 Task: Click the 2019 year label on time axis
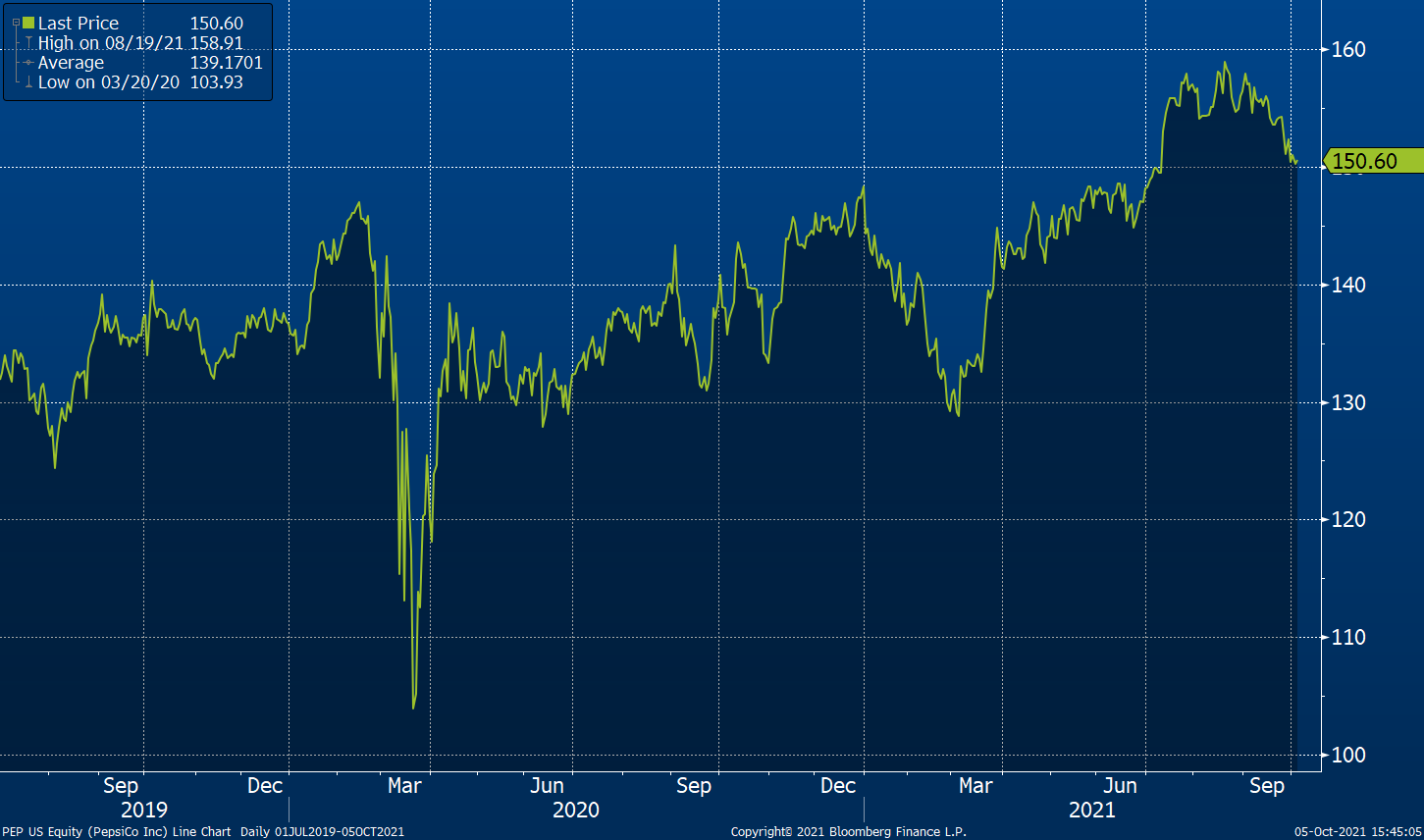point(144,811)
